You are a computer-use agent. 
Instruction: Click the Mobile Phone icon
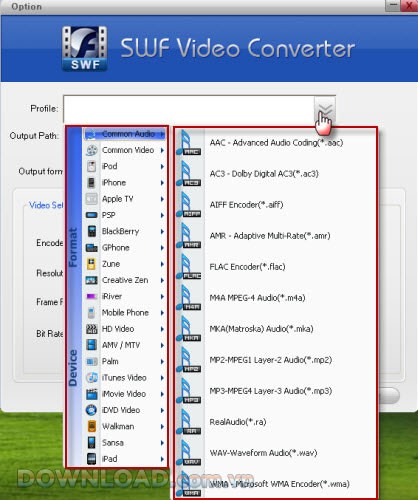pos(91,313)
